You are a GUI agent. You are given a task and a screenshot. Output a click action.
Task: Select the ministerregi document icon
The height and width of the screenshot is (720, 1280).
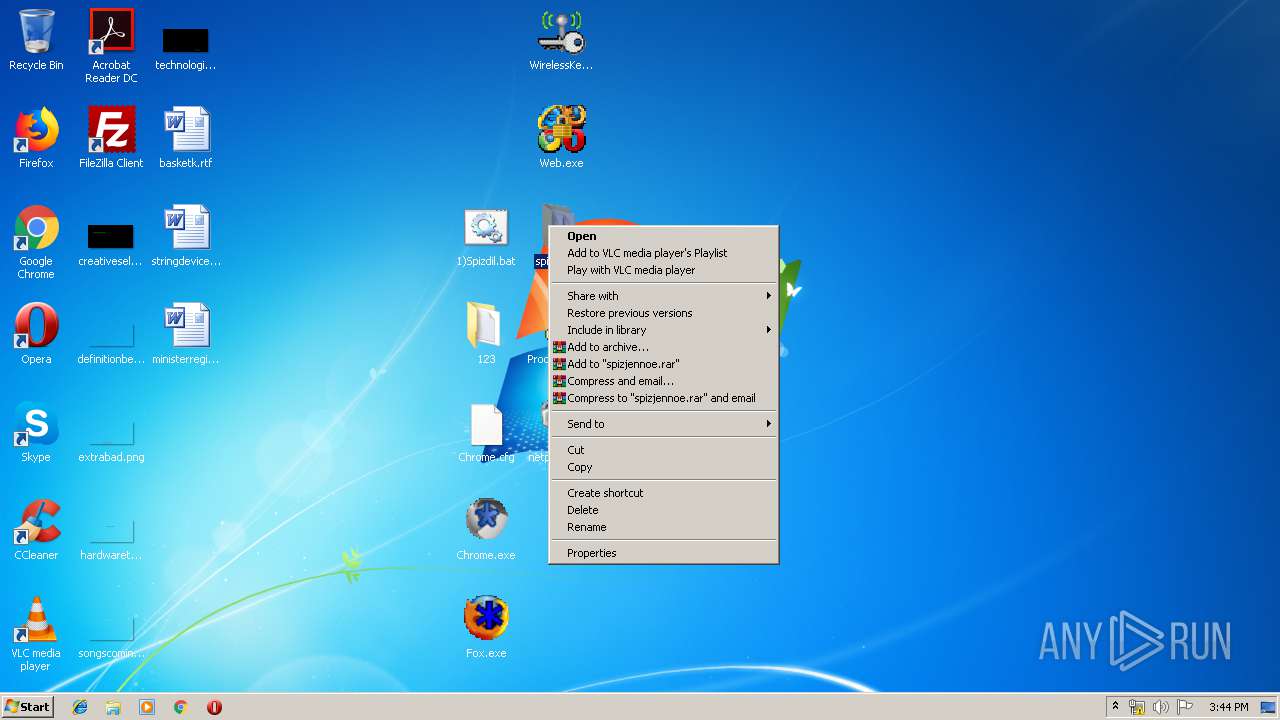pyautogui.click(x=186, y=334)
